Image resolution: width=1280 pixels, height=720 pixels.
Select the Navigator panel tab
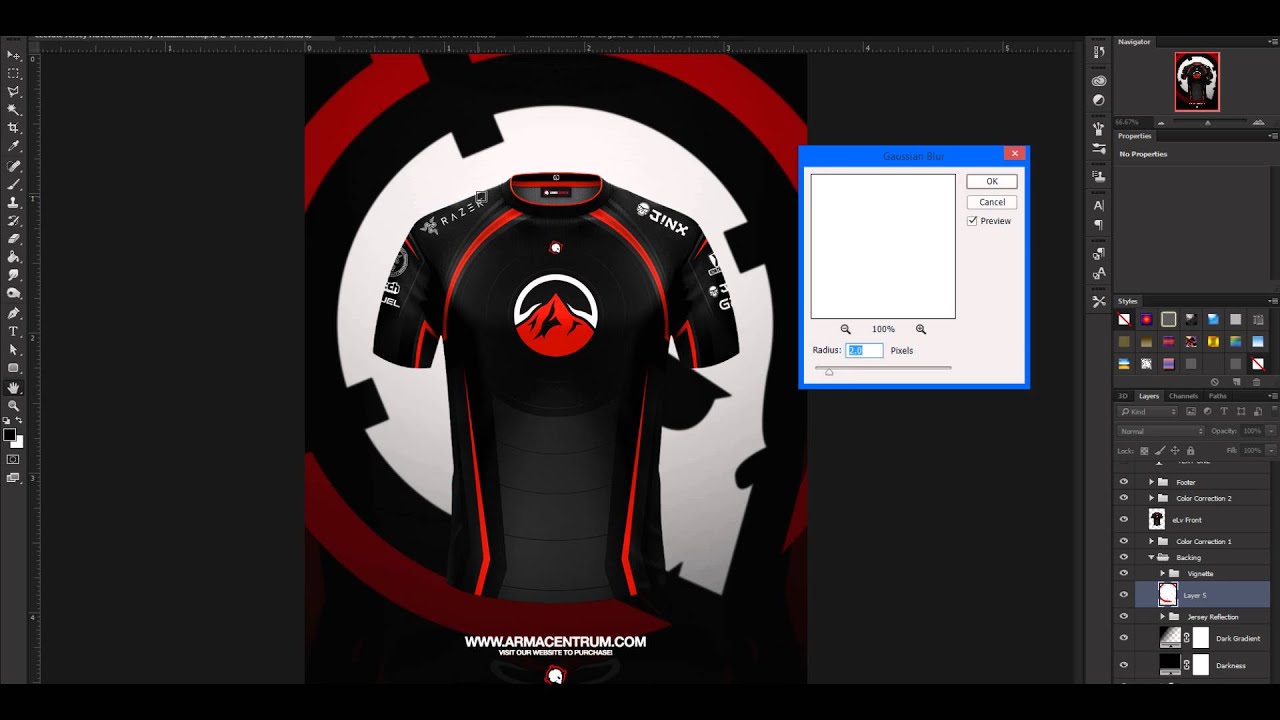coord(1134,42)
